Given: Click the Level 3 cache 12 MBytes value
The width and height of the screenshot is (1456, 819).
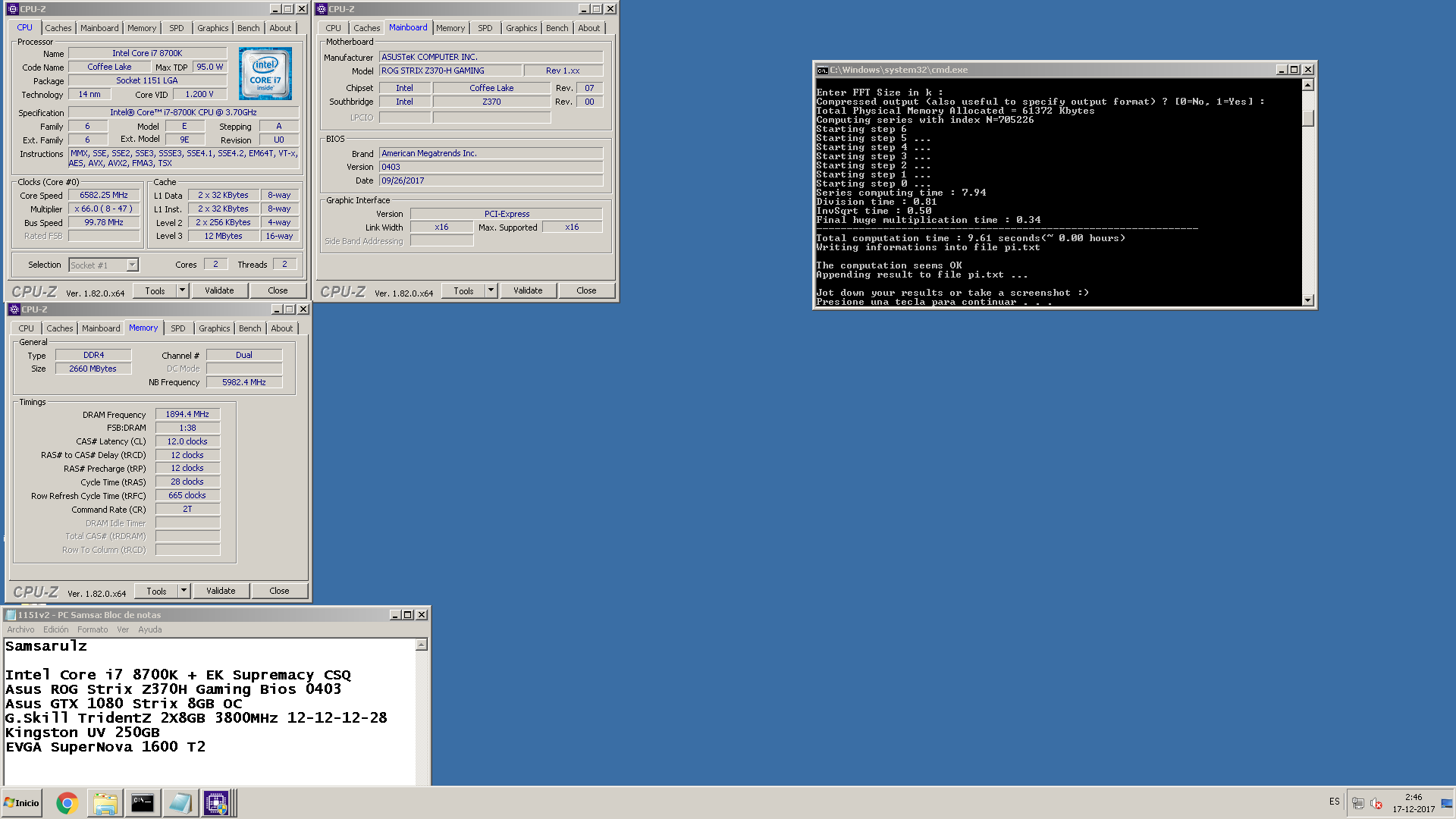Looking at the screenshot, I should 224,236.
